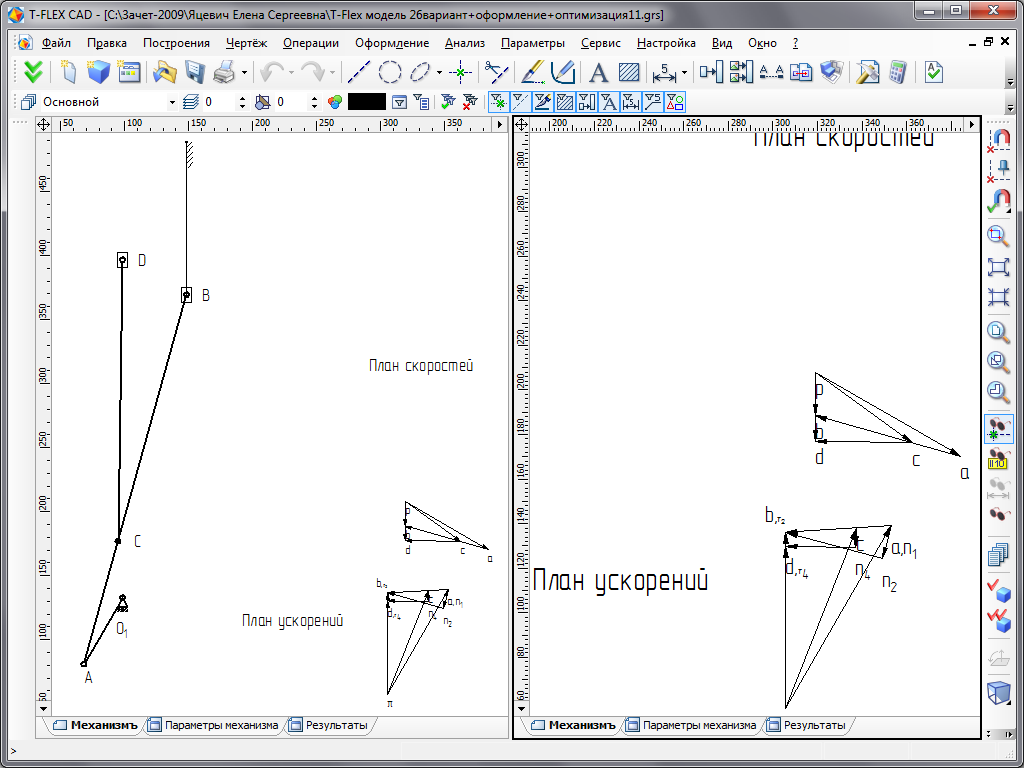Create a new 3D model (blue cube)

98,72
